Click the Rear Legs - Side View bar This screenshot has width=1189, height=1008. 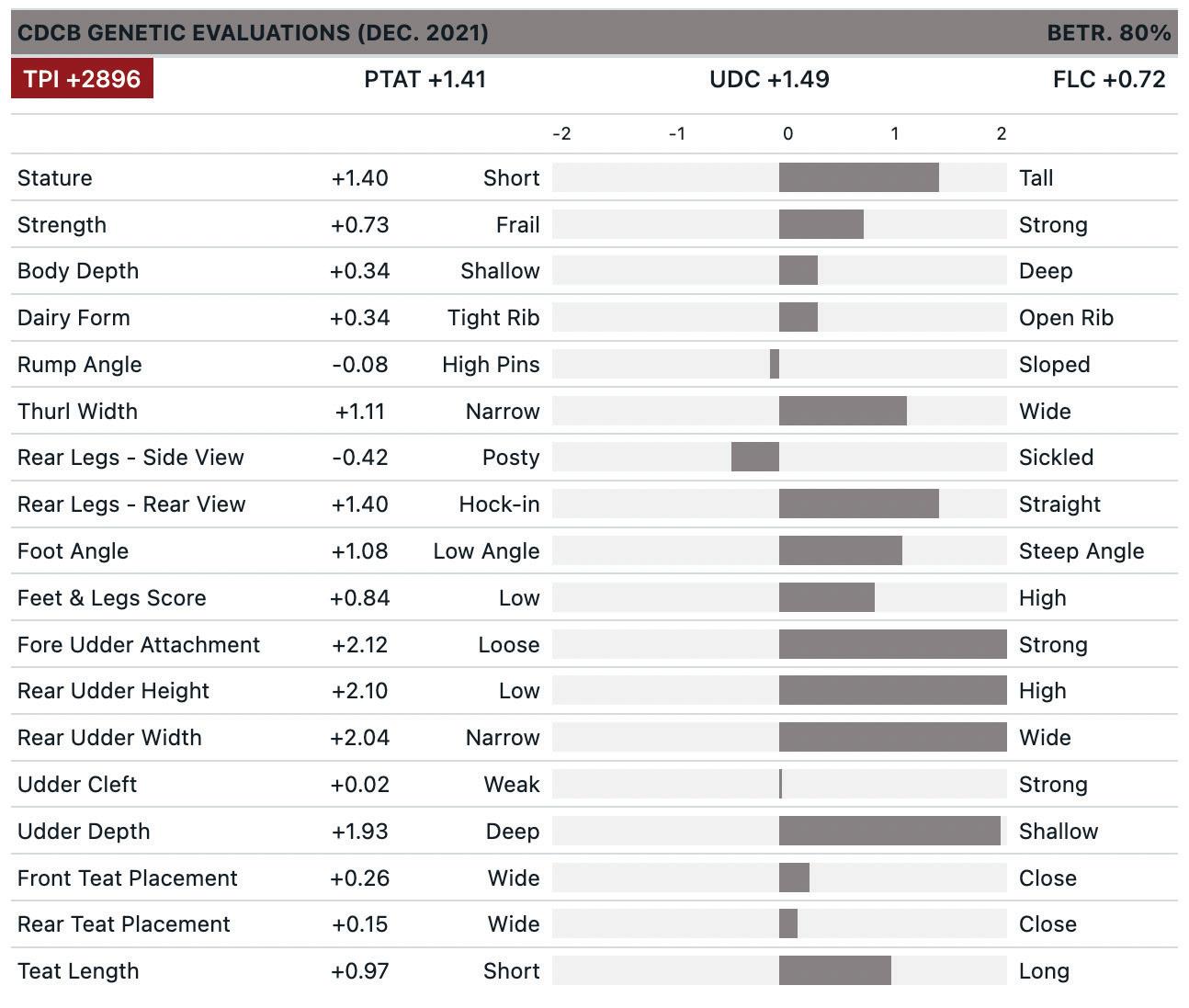click(755, 458)
